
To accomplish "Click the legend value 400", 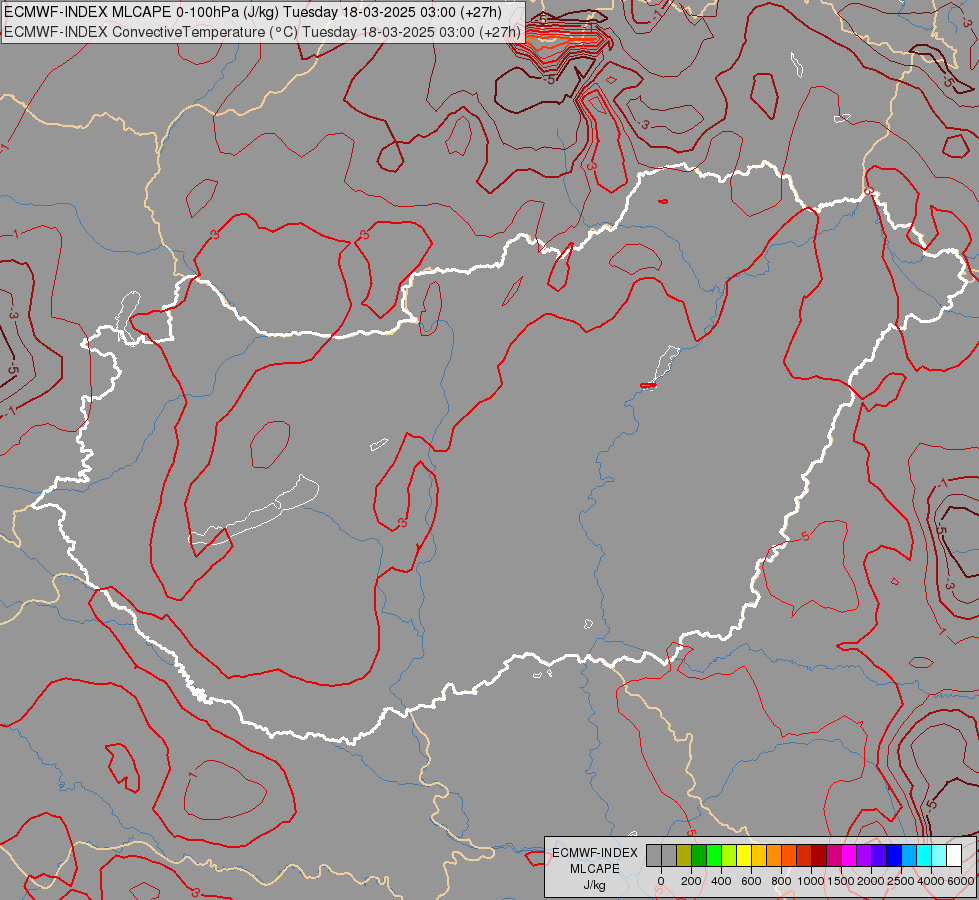I will (x=721, y=881).
